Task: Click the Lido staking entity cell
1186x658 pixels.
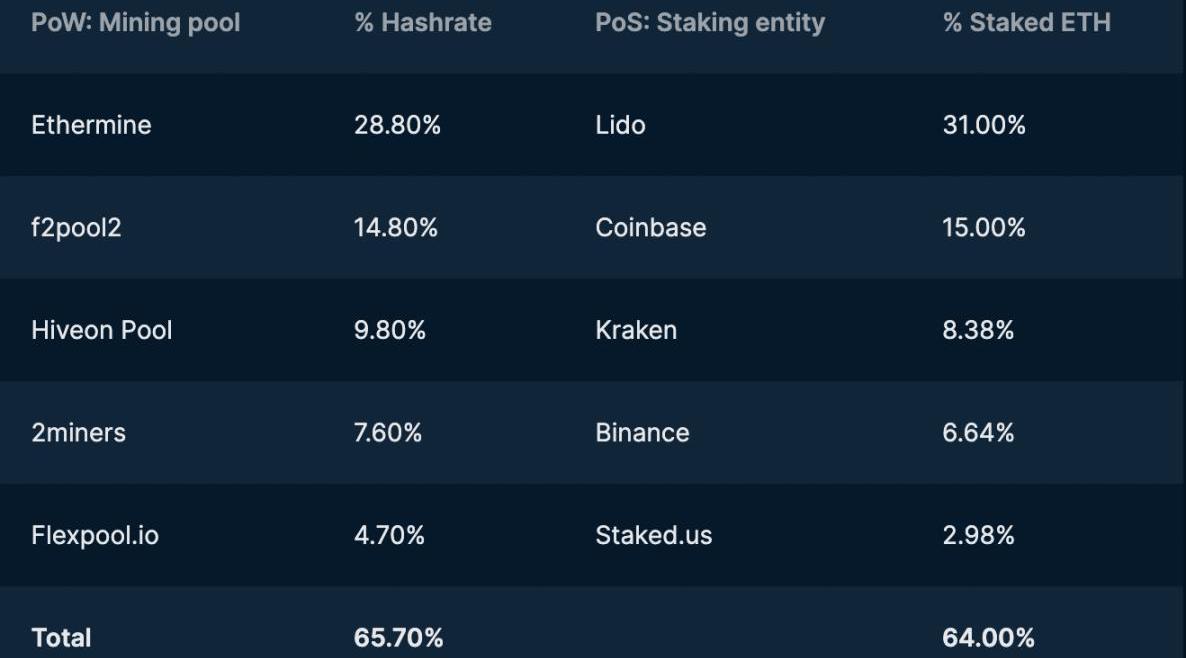Action: pos(620,125)
